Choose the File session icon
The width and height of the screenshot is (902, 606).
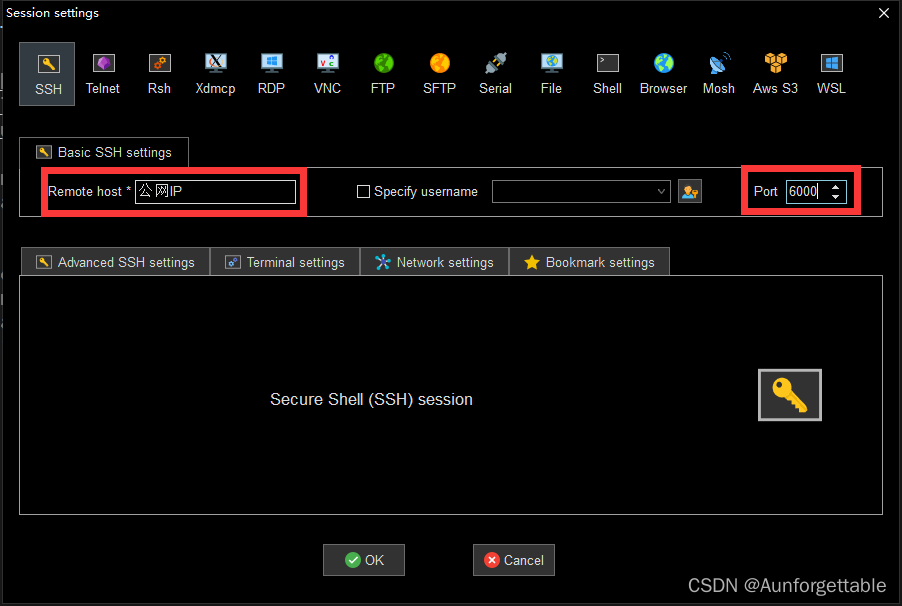pyautogui.click(x=551, y=74)
